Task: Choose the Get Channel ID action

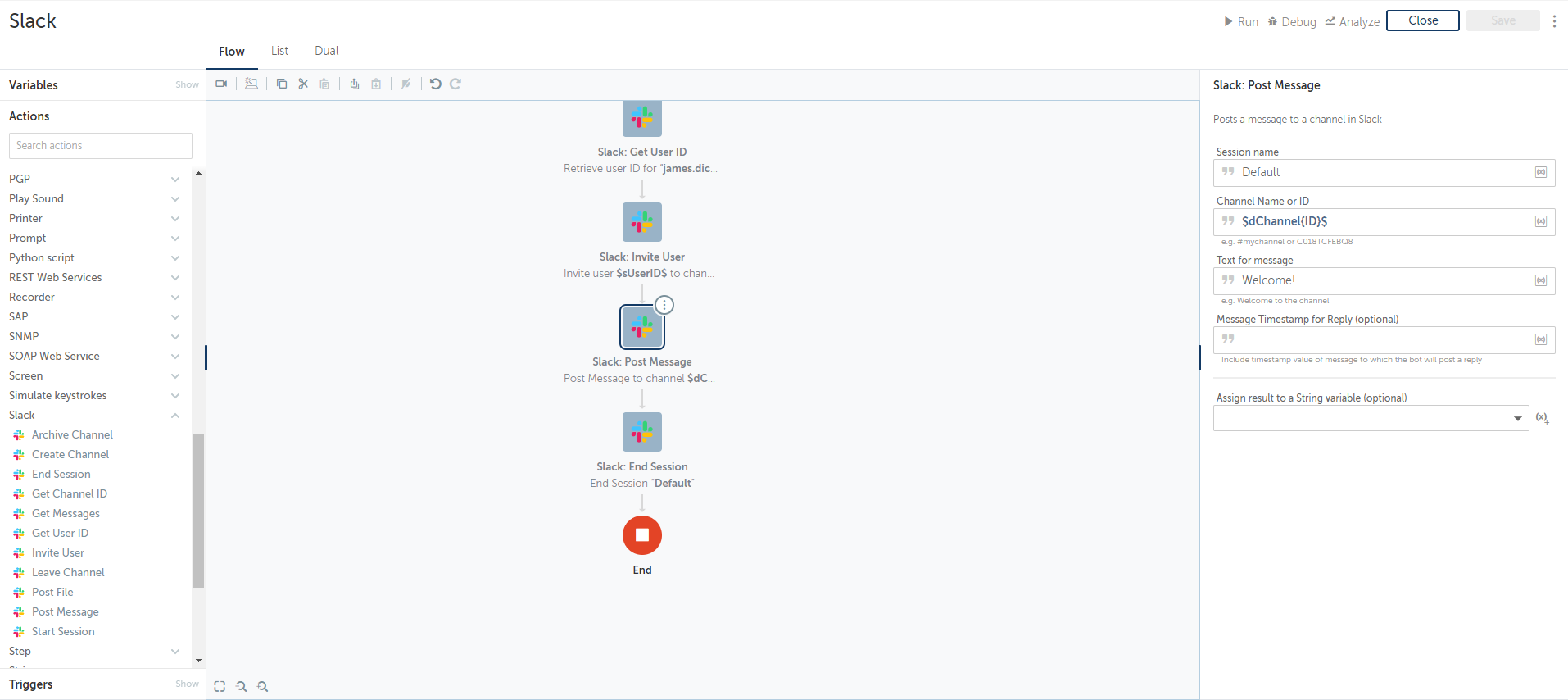Action: pyautogui.click(x=70, y=493)
